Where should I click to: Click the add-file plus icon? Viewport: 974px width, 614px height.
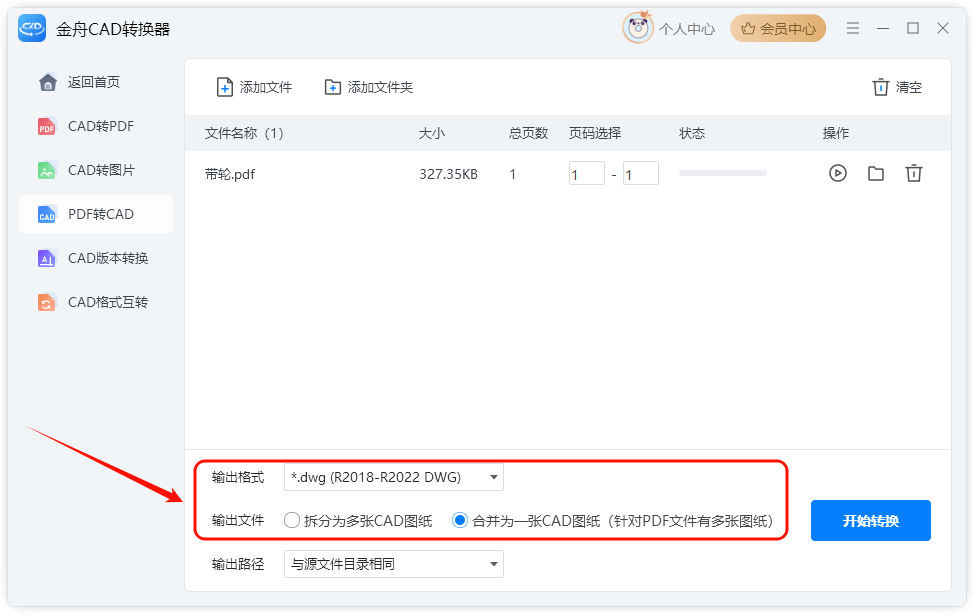point(224,88)
